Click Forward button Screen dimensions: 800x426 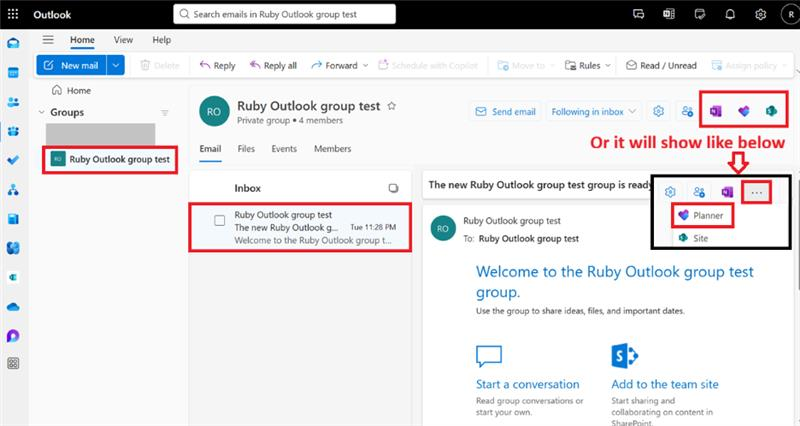tap(335, 66)
